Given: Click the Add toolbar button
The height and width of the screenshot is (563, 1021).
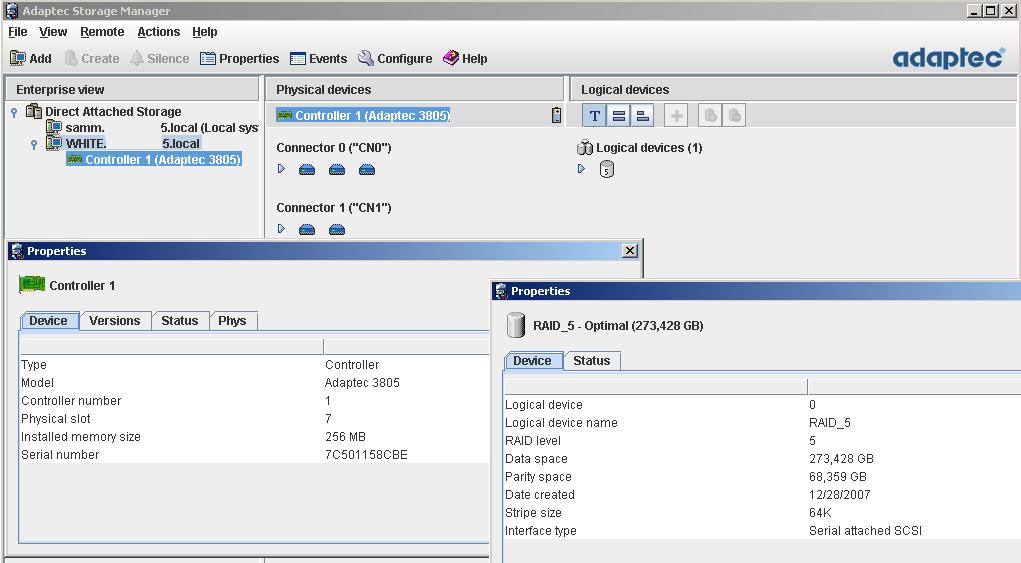Looking at the screenshot, I should (31, 59).
